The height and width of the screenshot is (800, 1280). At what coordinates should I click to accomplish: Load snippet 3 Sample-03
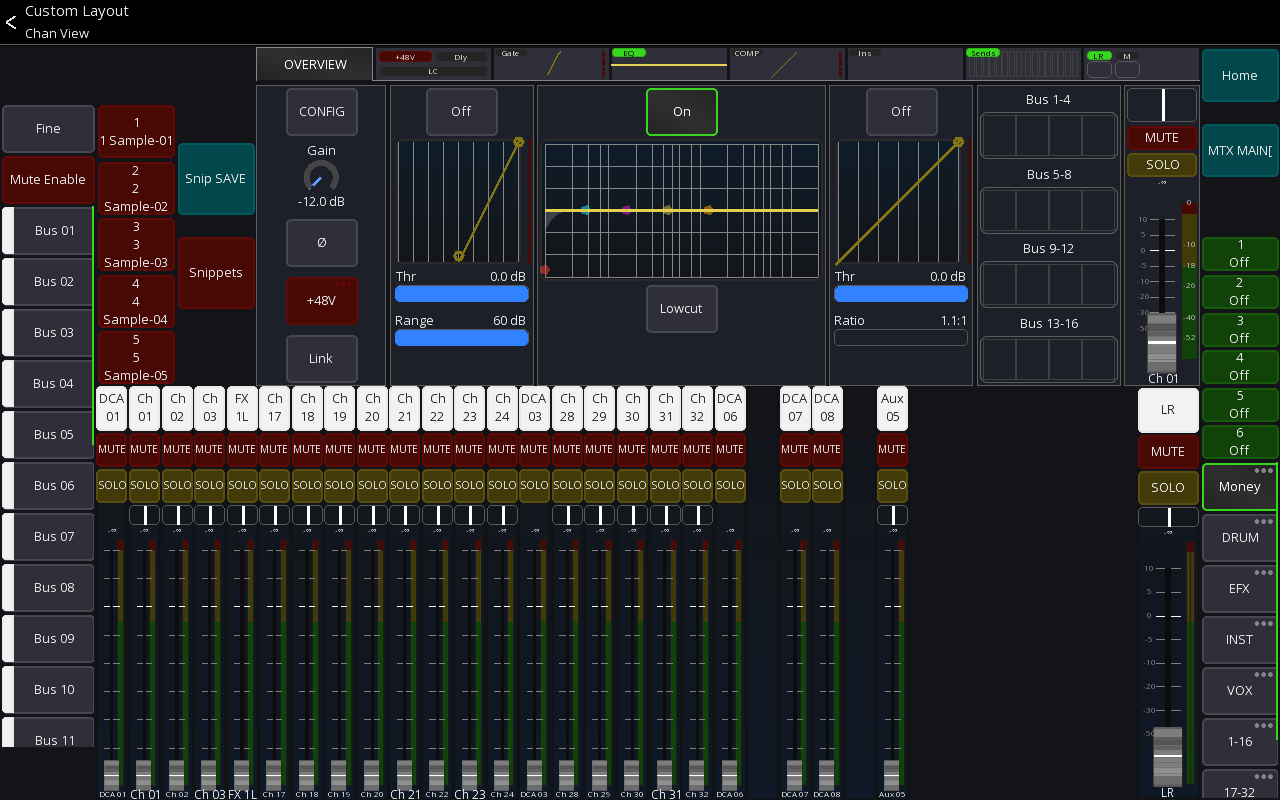coord(136,244)
